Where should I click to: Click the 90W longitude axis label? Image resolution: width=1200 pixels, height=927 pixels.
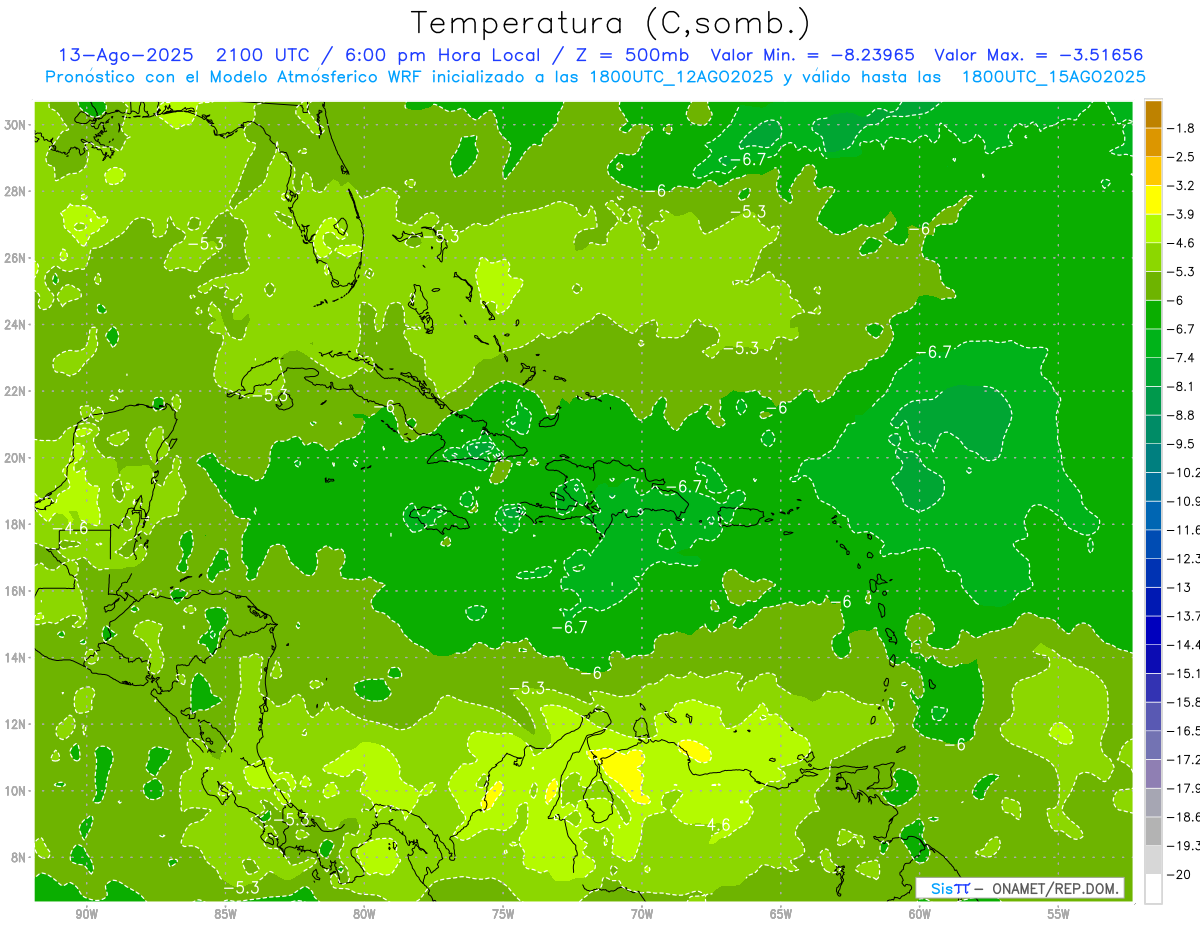point(87,914)
